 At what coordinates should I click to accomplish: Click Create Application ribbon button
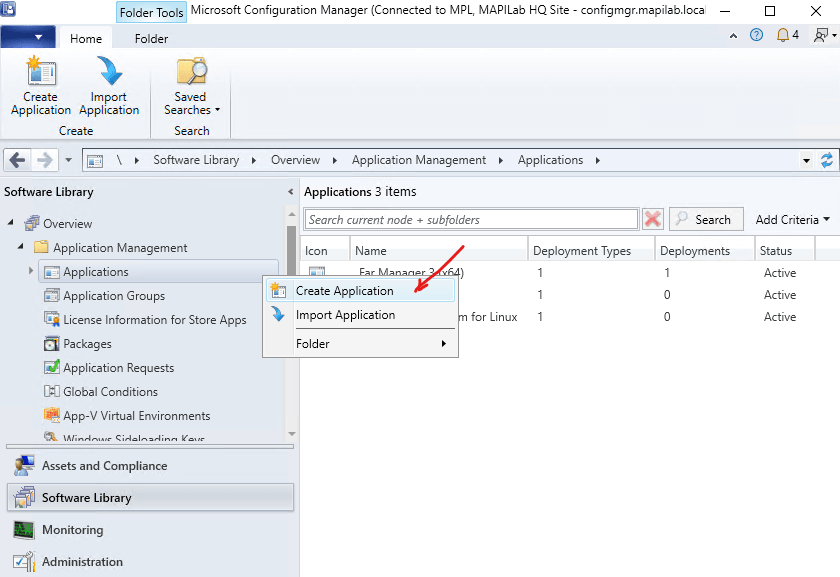[x=41, y=86]
